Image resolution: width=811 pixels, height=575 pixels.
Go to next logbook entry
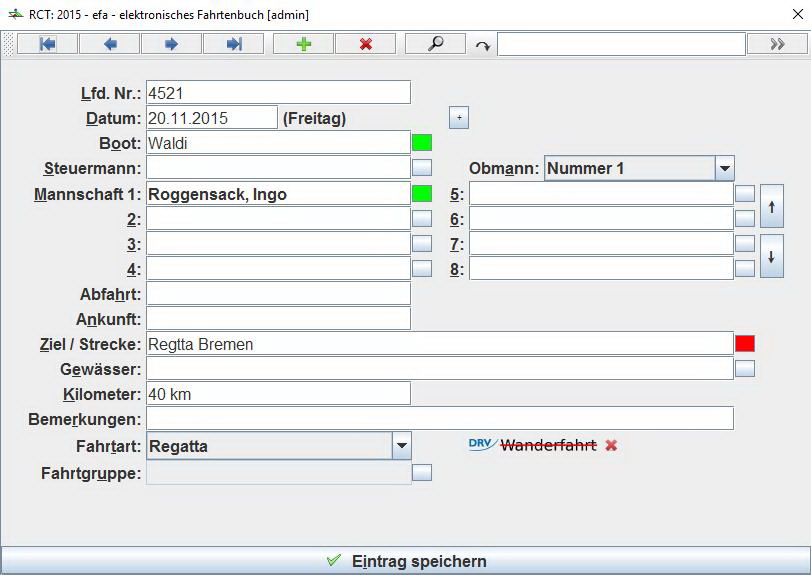pos(171,44)
